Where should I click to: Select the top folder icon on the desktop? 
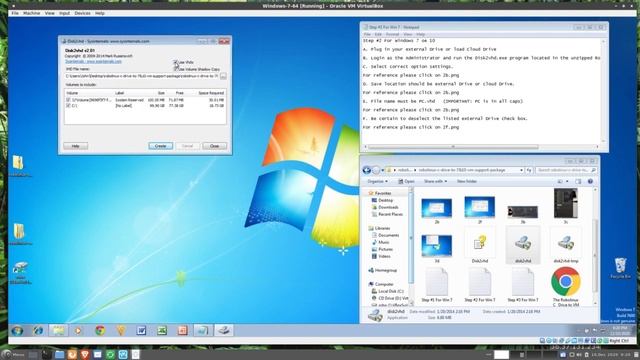pos(18,165)
